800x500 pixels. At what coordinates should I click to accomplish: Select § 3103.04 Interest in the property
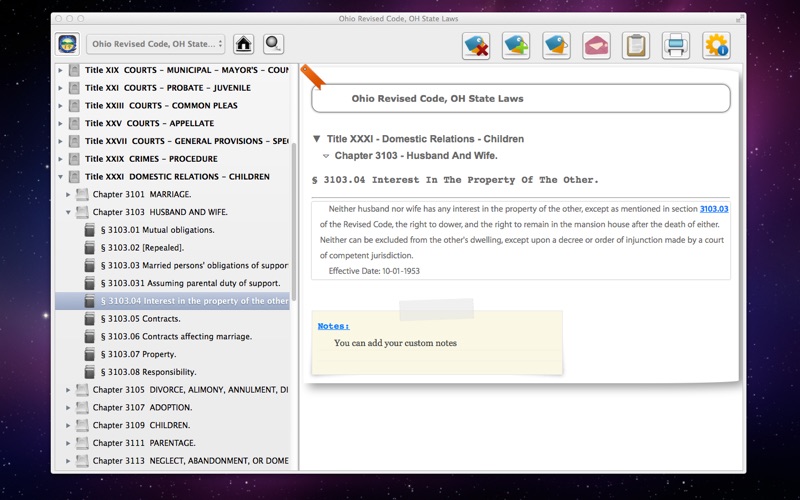pos(172,301)
